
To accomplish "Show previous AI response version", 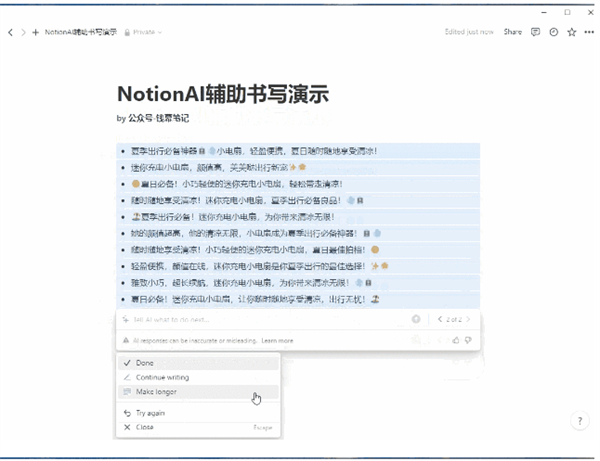I will pos(440,319).
